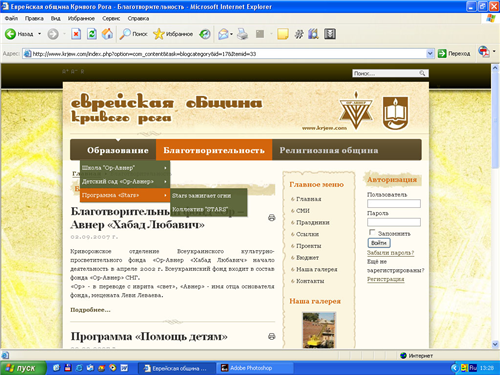Image resolution: width=500 pixels, height=375 pixels.
Task: Print the page with printer icon
Action: (243, 34)
